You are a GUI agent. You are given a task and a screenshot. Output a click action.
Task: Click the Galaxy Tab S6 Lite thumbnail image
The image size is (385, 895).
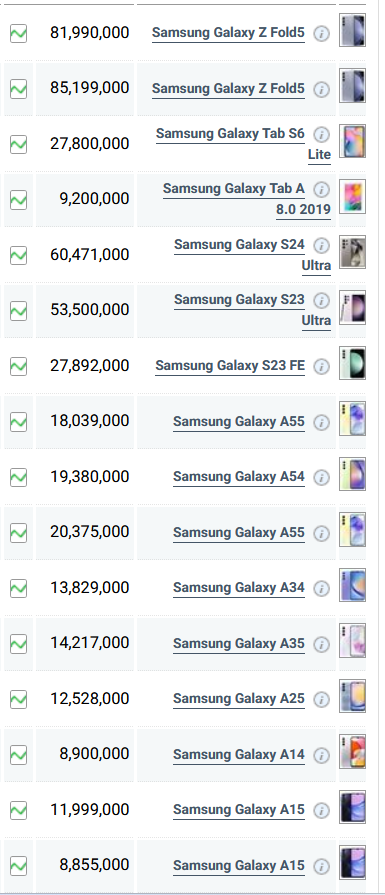tap(352, 141)
